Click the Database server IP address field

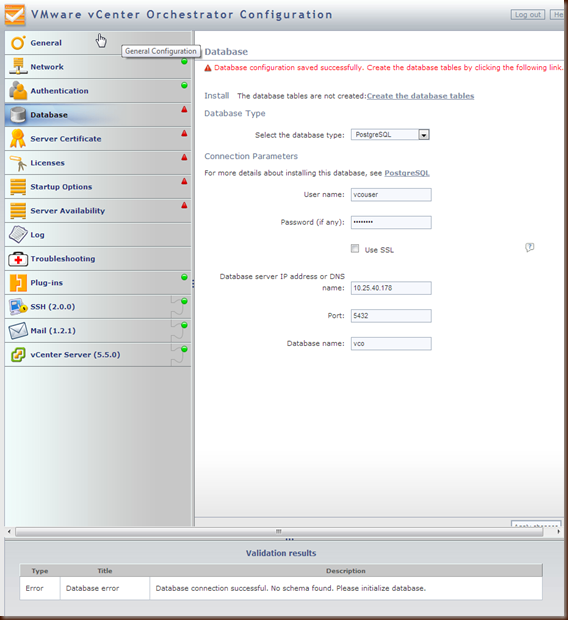pyautogui.click(x=391, y=288)
